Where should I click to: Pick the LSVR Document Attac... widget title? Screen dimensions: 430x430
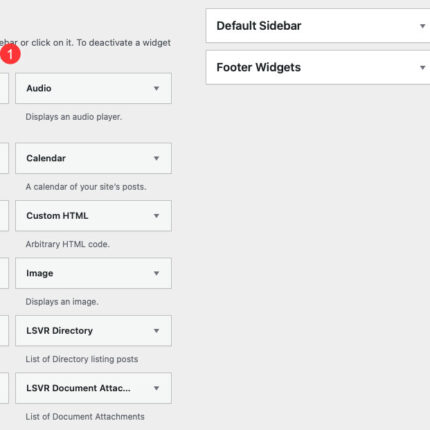(x=78, y=388)
